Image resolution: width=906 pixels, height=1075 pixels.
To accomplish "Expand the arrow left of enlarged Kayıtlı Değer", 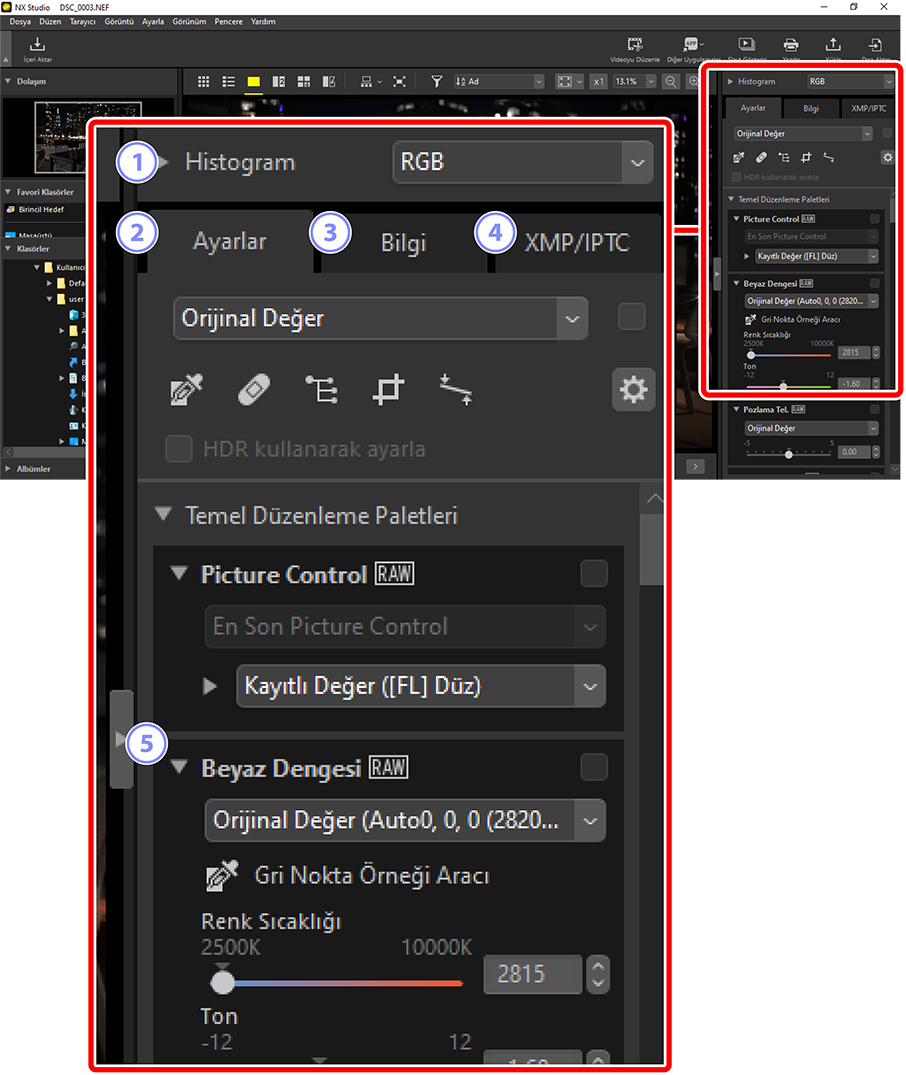I will pyautogui.click(x=211, y=686).
